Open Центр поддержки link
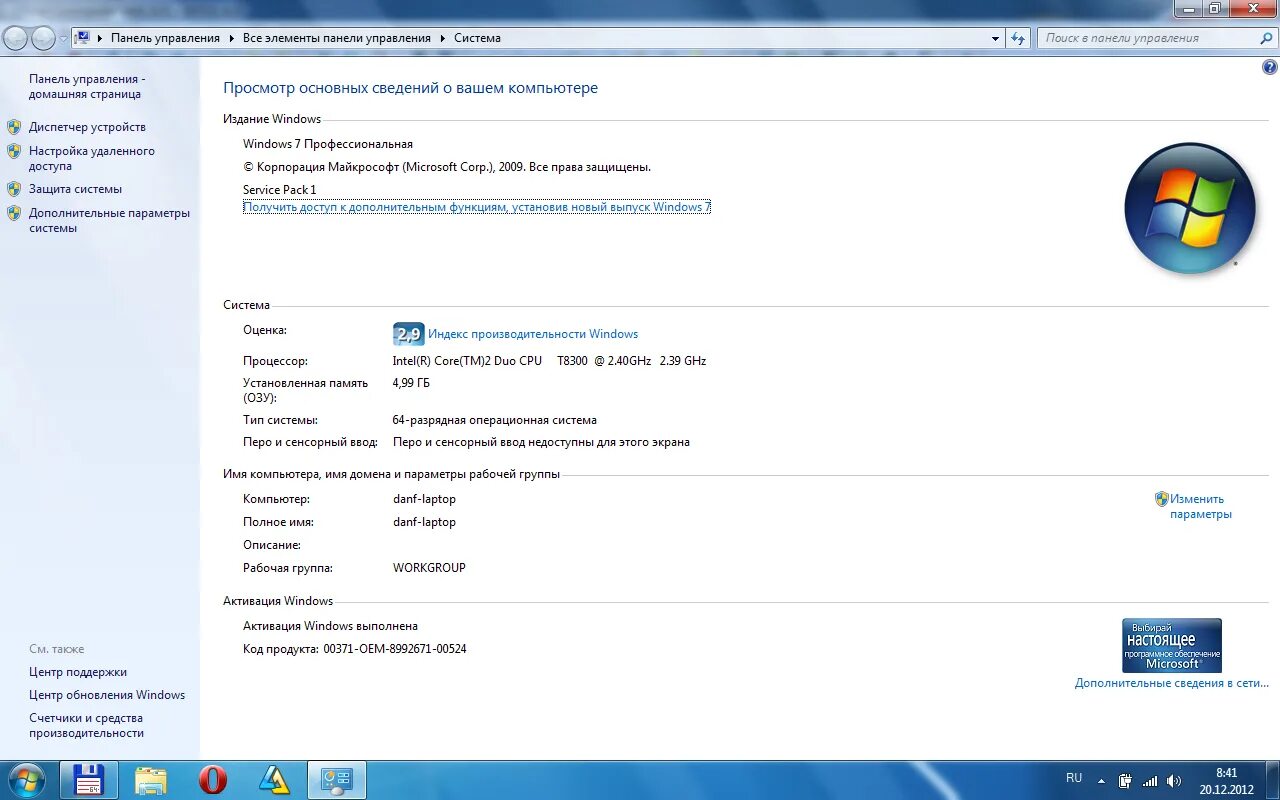 coord(78,672)
